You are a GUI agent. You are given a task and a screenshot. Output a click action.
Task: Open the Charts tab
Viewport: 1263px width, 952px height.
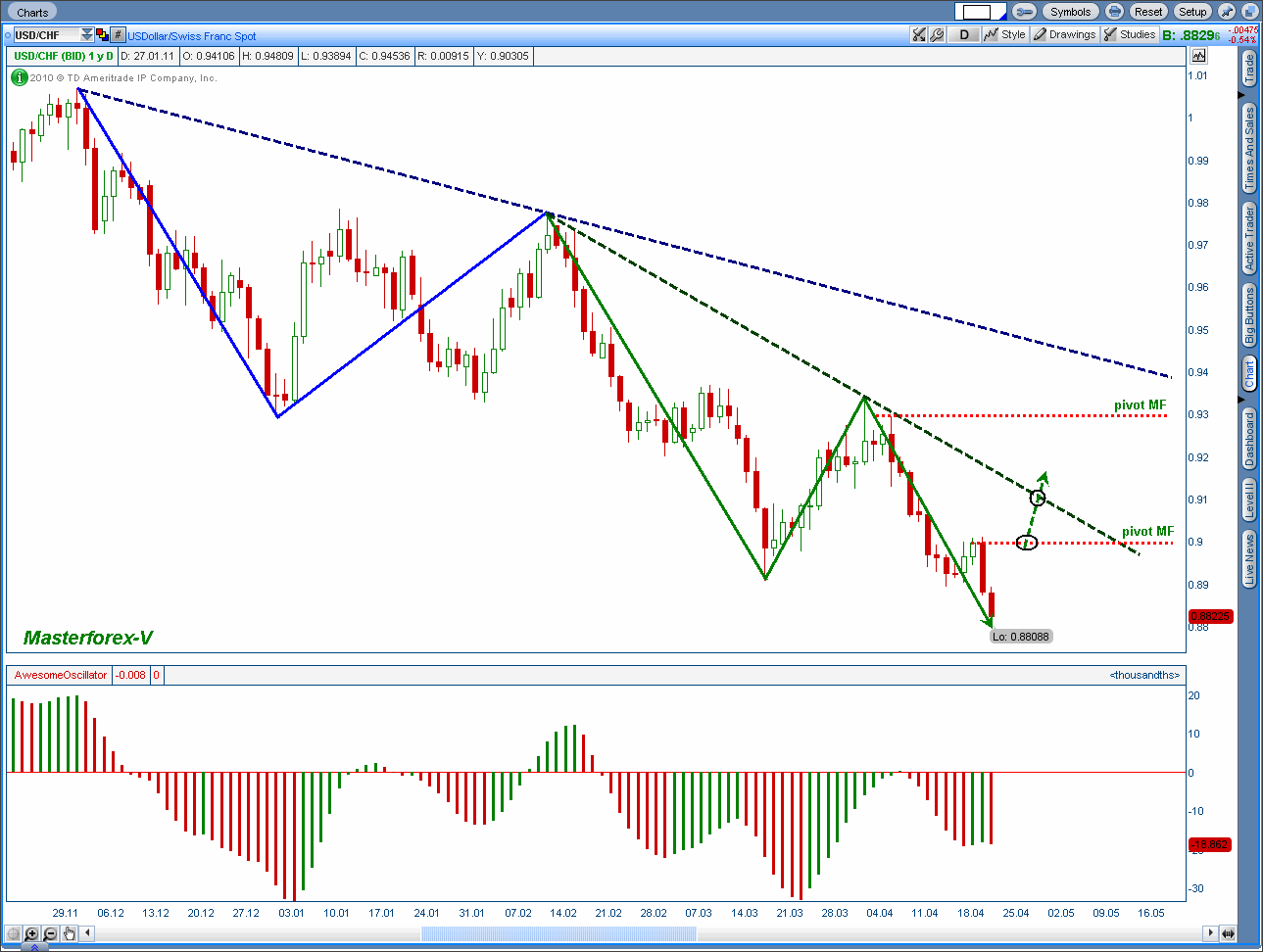pos(32,12)
